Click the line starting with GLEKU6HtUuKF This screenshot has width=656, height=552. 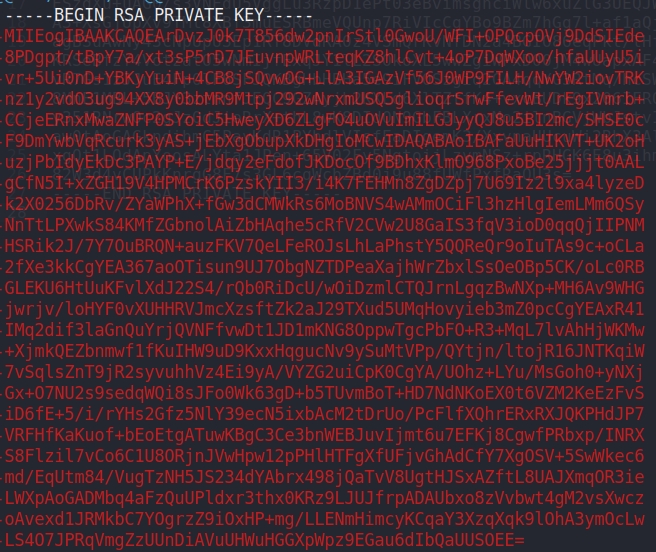click(325, 288)
